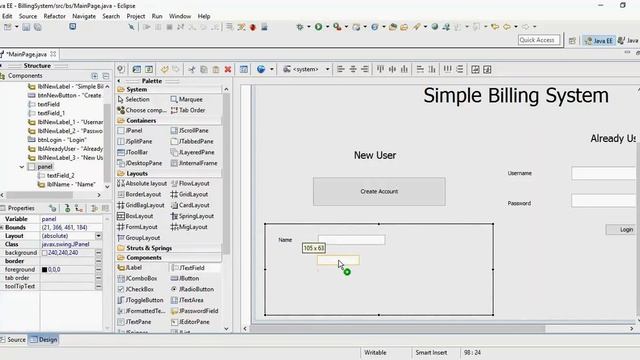Open the Source menu
Image resolution: width=640 pixels, height=360 pixels.
click(x=28, y=16)
